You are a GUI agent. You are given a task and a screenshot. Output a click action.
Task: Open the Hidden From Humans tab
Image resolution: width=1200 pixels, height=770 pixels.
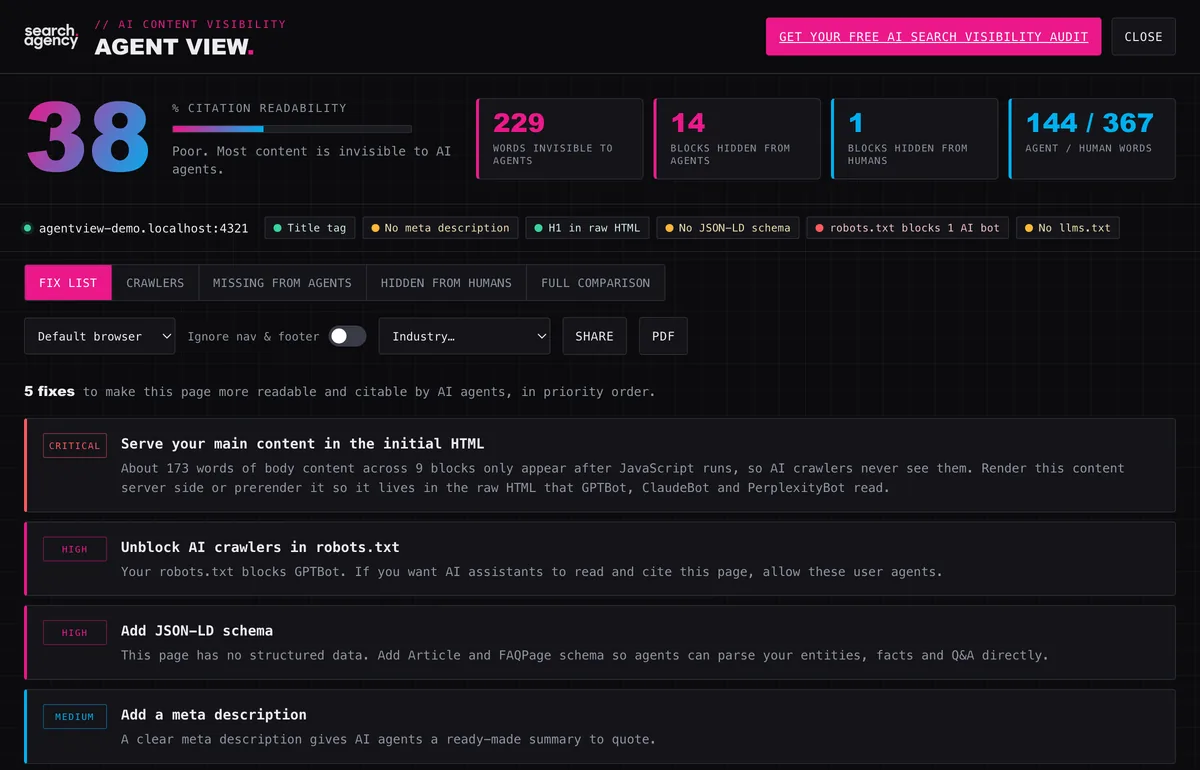(x=446, y=283)
